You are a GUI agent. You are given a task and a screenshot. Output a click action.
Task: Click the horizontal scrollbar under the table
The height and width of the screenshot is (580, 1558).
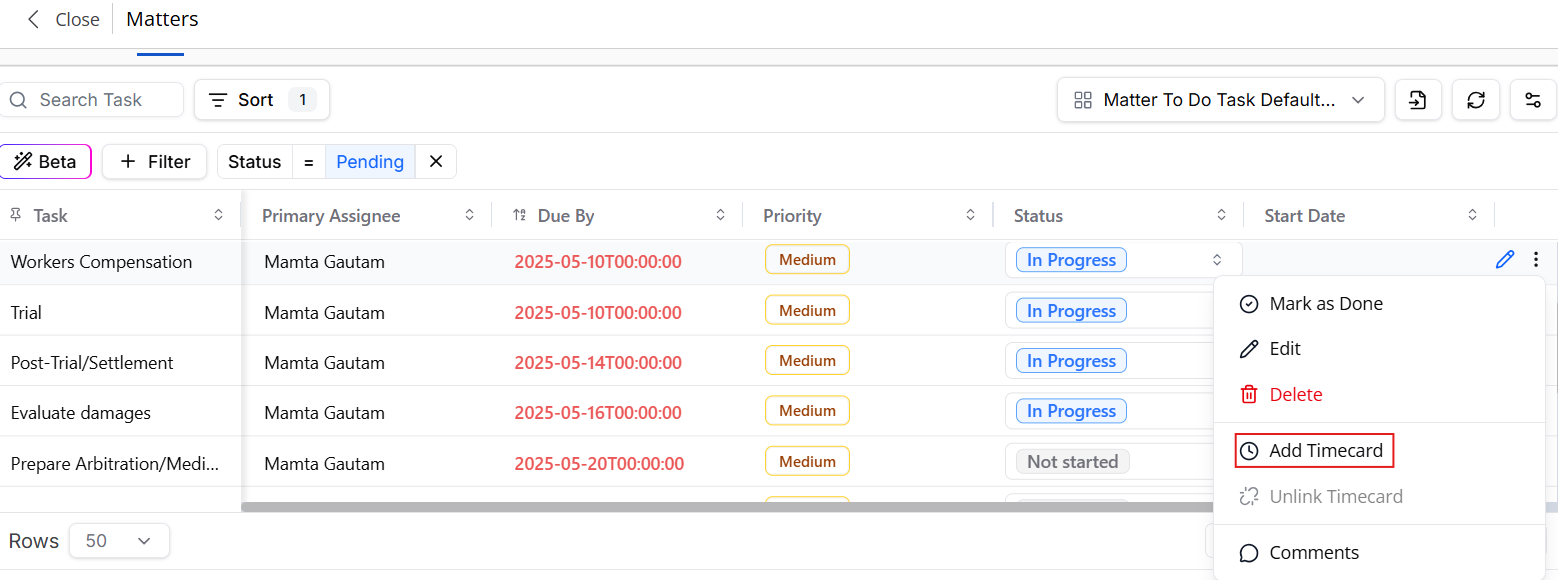[x=727, y=507]
